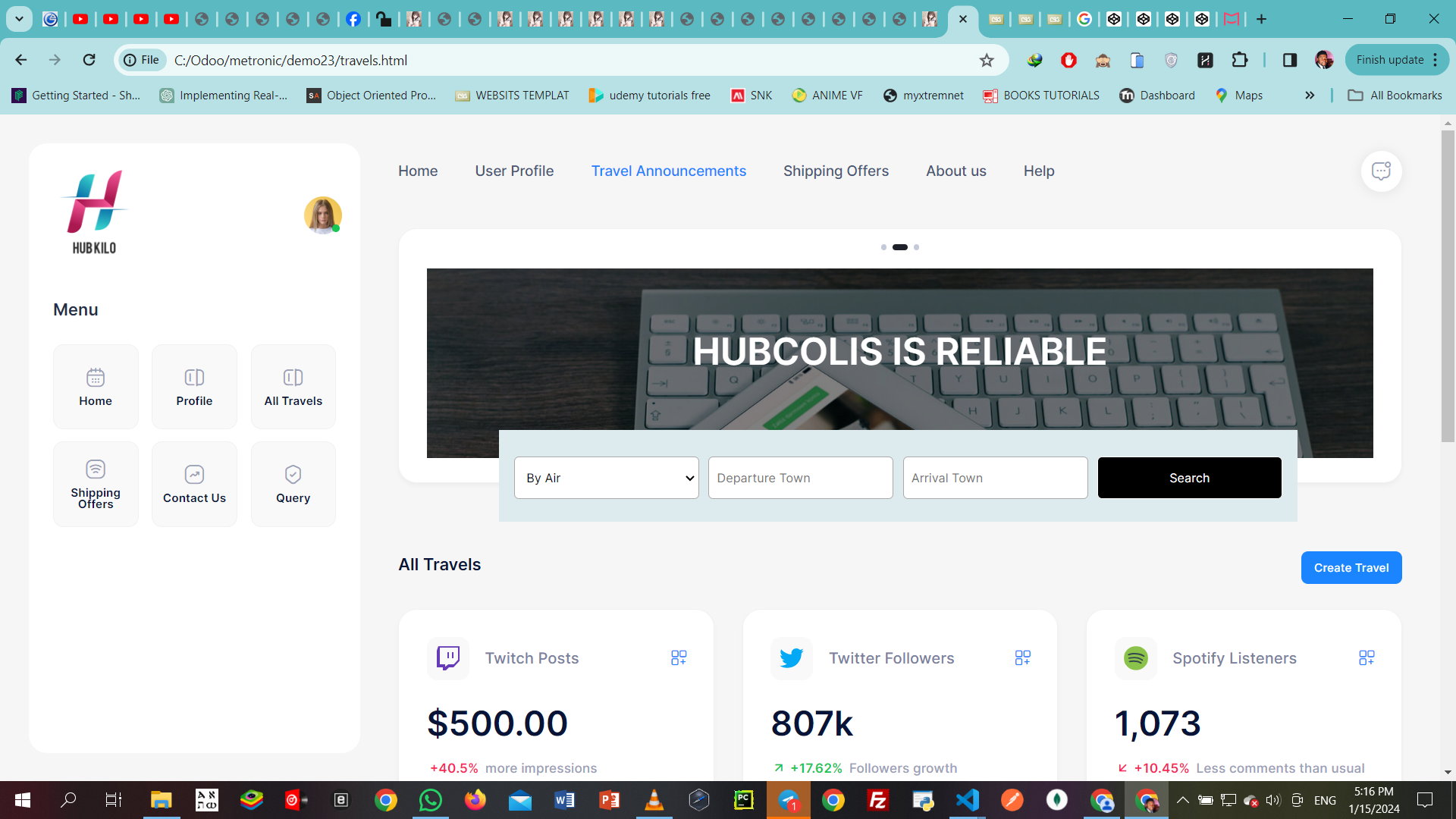Open the All Bookmarks folder

pyautogui.click(x=1395, y=96)
